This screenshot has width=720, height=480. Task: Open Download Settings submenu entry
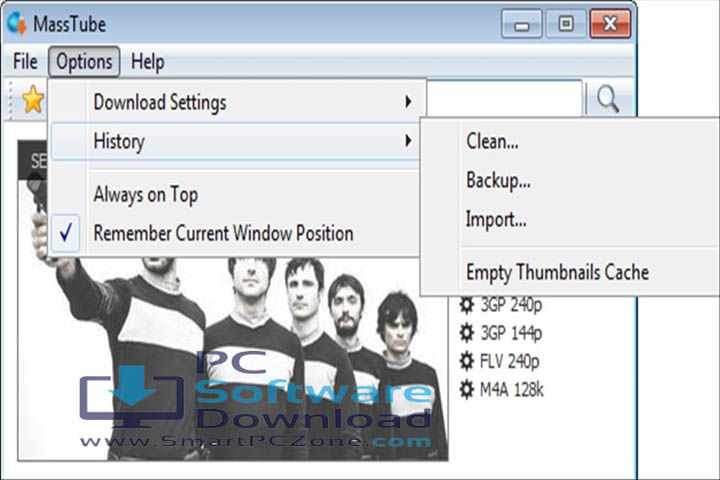235,102
